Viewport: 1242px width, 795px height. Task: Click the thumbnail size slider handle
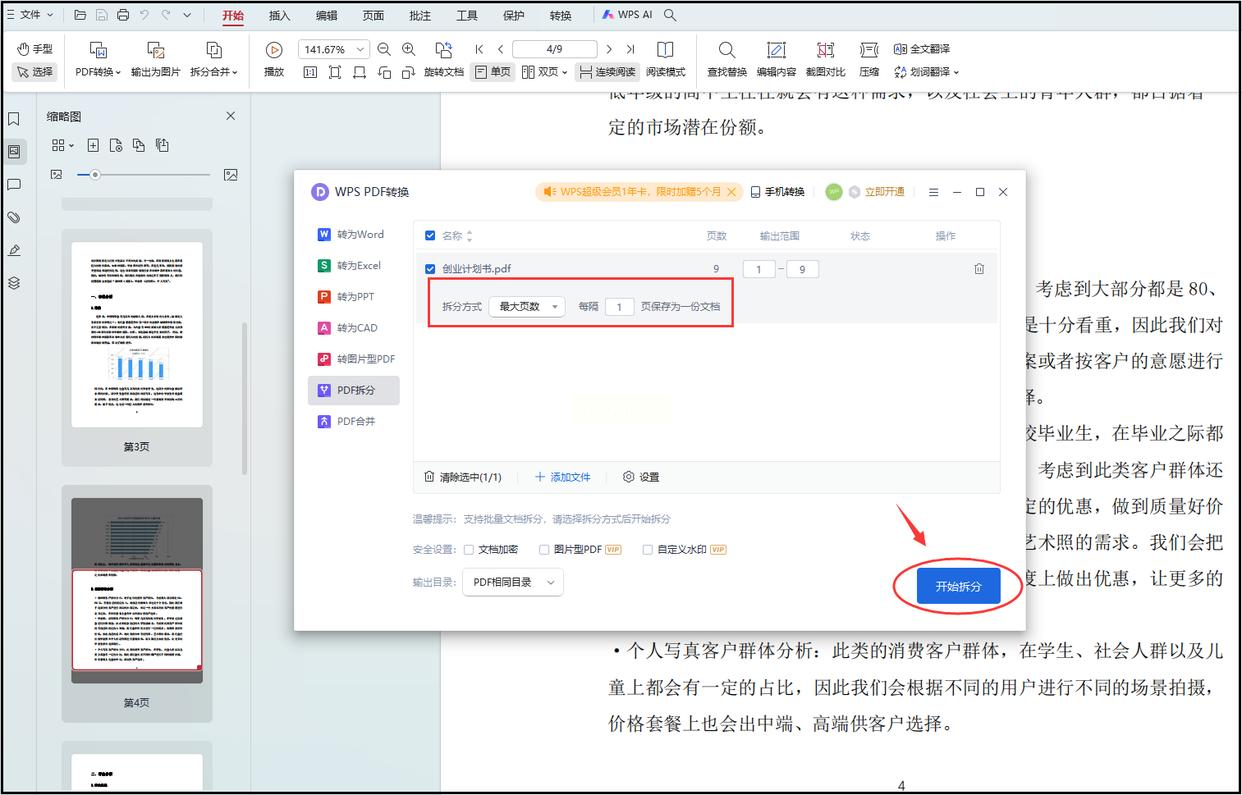95,175
